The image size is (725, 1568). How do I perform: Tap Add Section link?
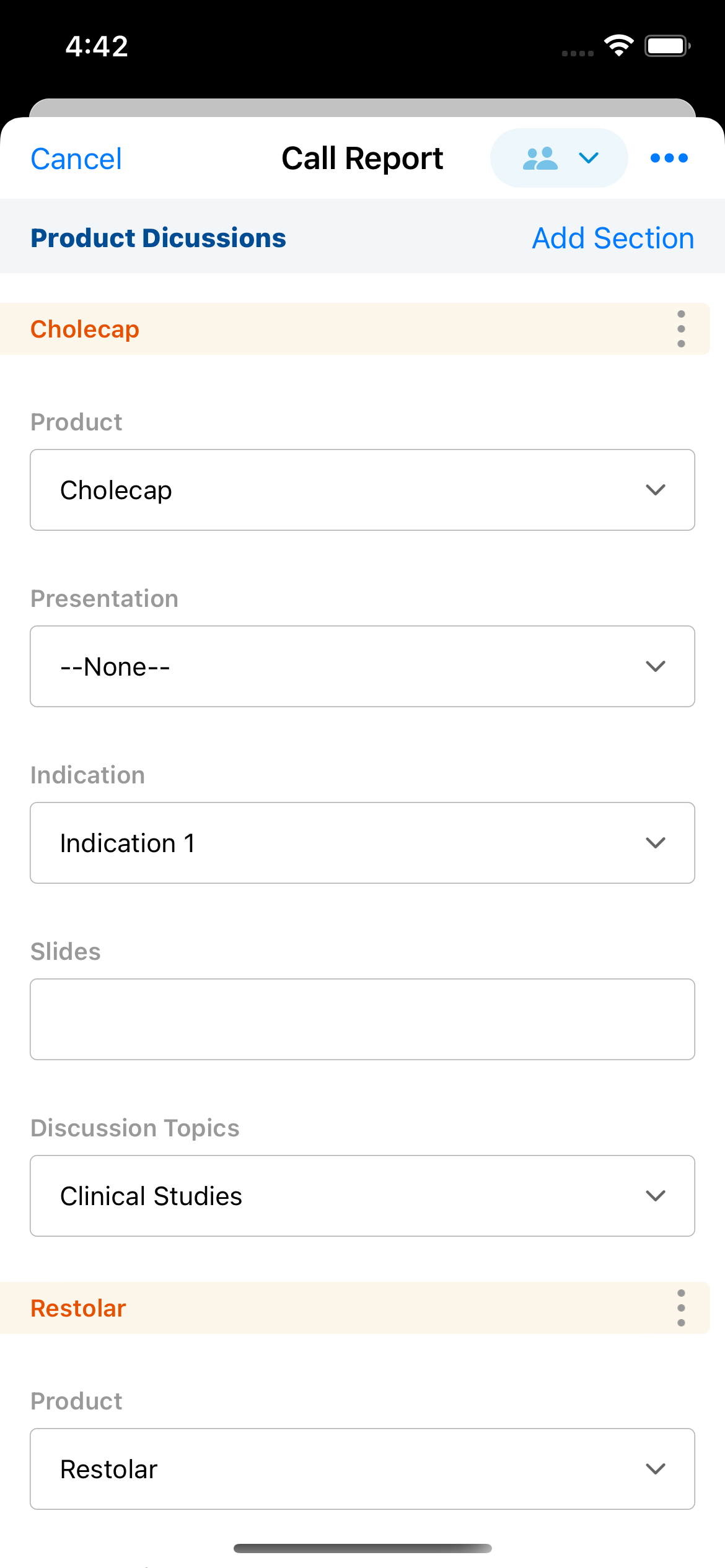[613, 238]
